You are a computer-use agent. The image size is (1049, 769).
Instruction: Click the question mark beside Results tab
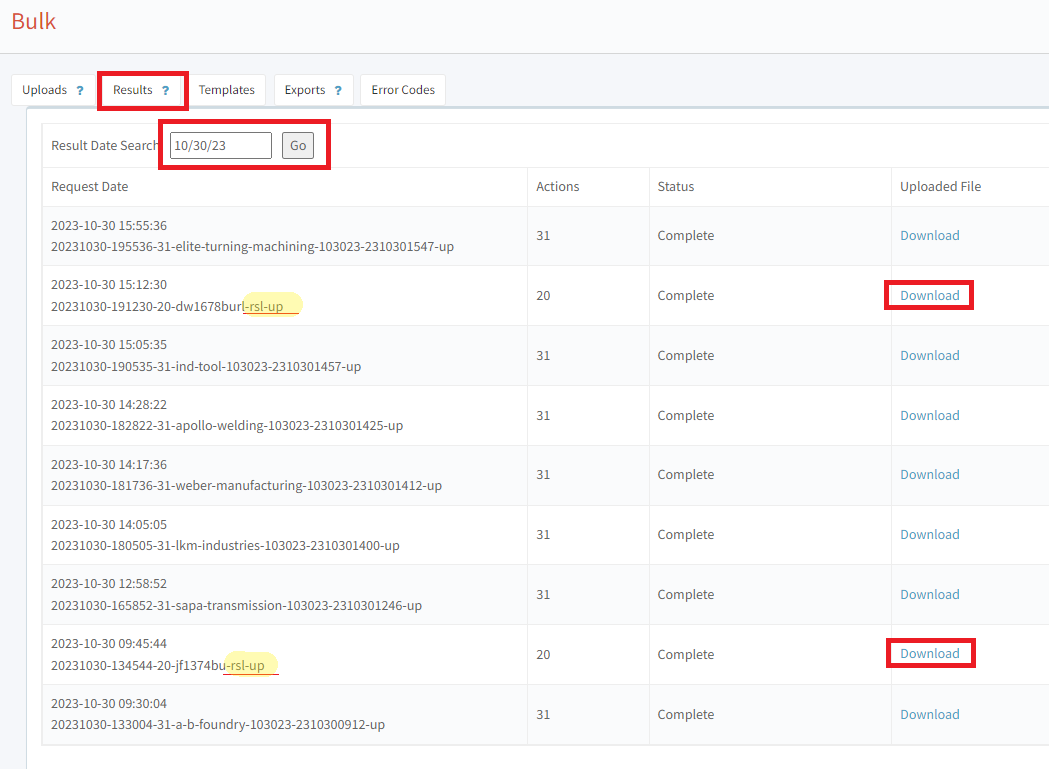[x=166, y=90]
